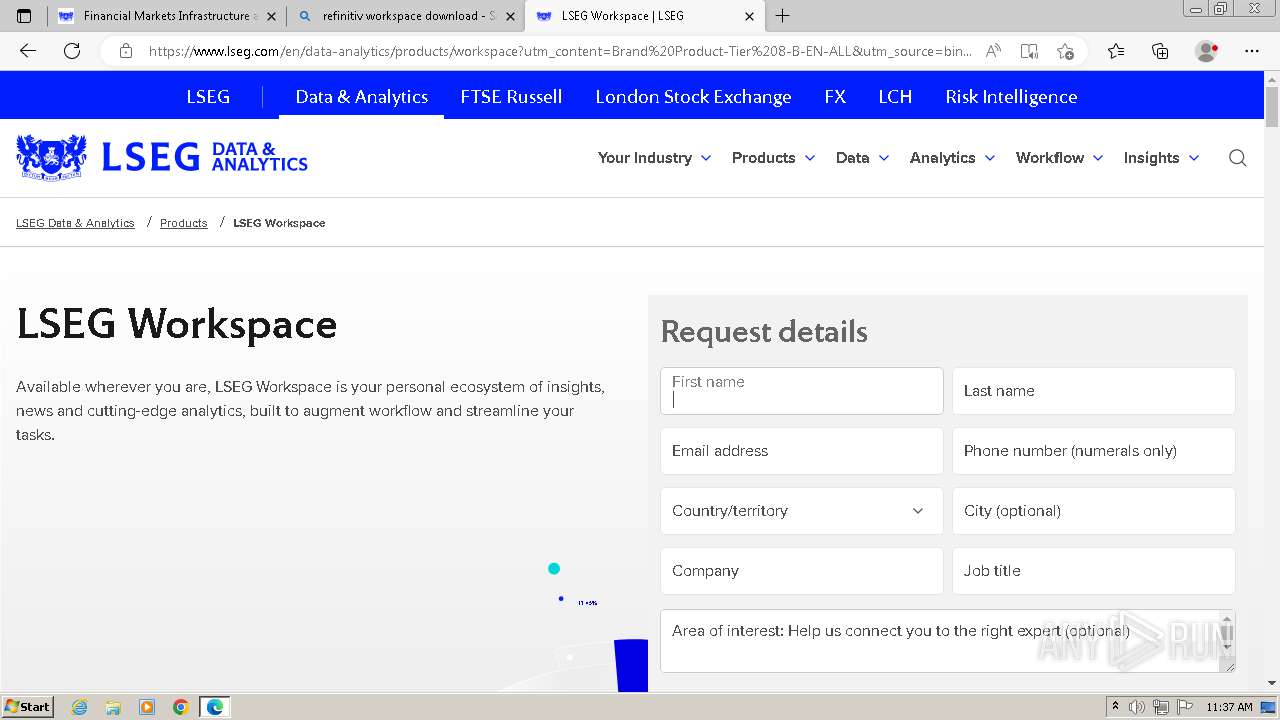Add page to favorites star icon
Viewport: 1280px width, 720px height.
pos(1065,51)
